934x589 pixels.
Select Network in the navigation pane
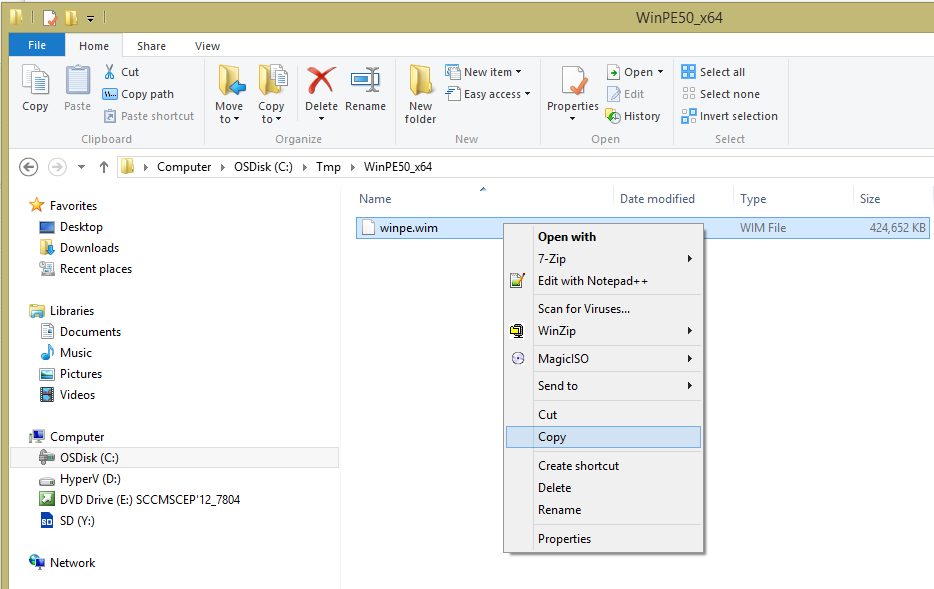(62, 563)
